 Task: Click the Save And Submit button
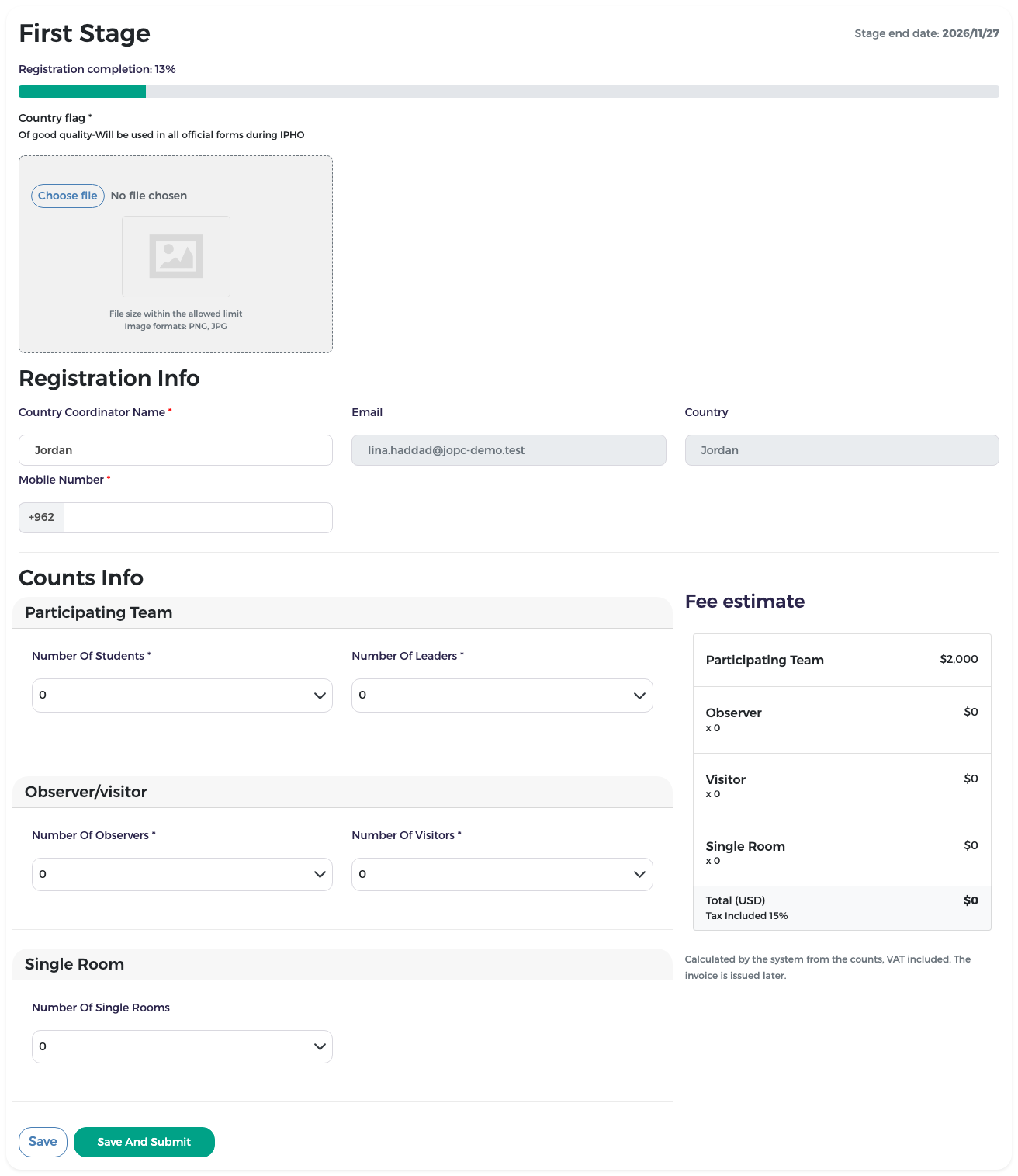[x=144, y=1142]
